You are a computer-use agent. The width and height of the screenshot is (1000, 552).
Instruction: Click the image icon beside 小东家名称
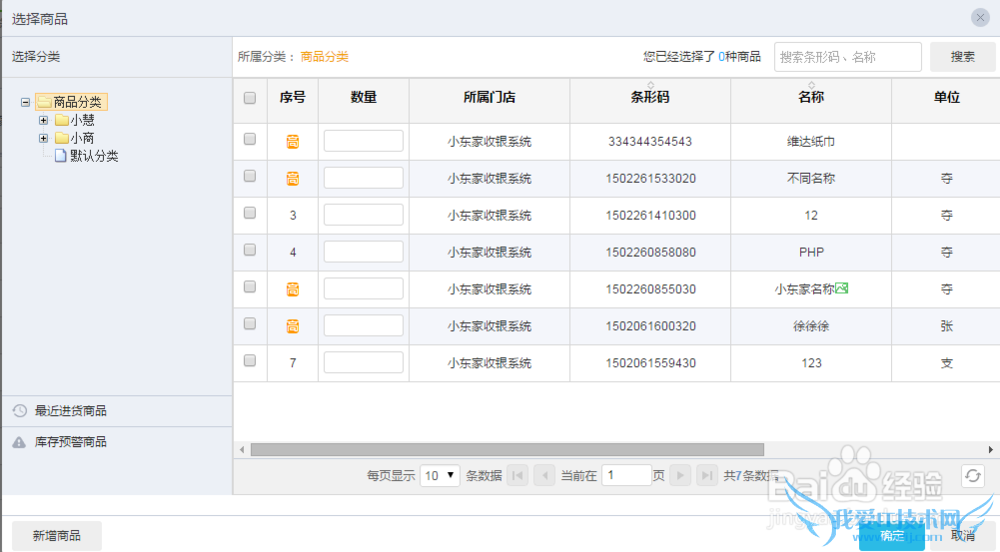[842, 289]
